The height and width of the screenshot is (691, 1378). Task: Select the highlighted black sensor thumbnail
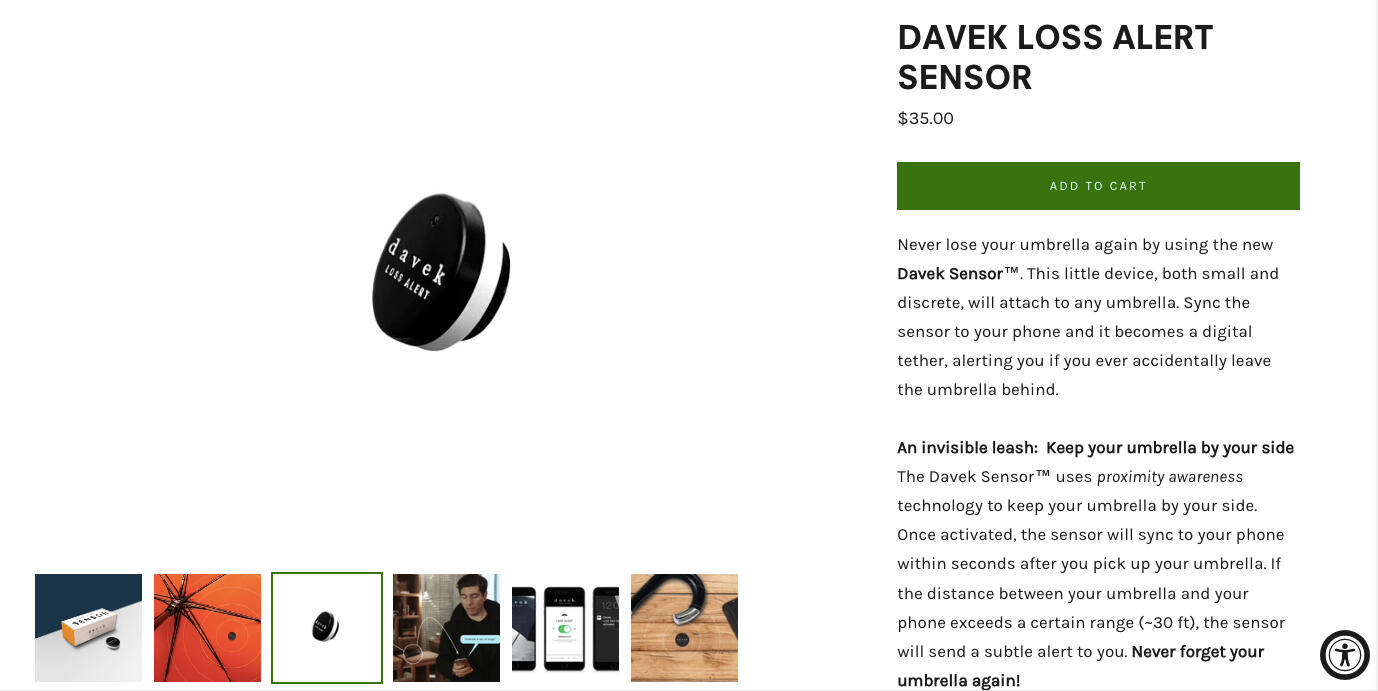coord(327,628)
